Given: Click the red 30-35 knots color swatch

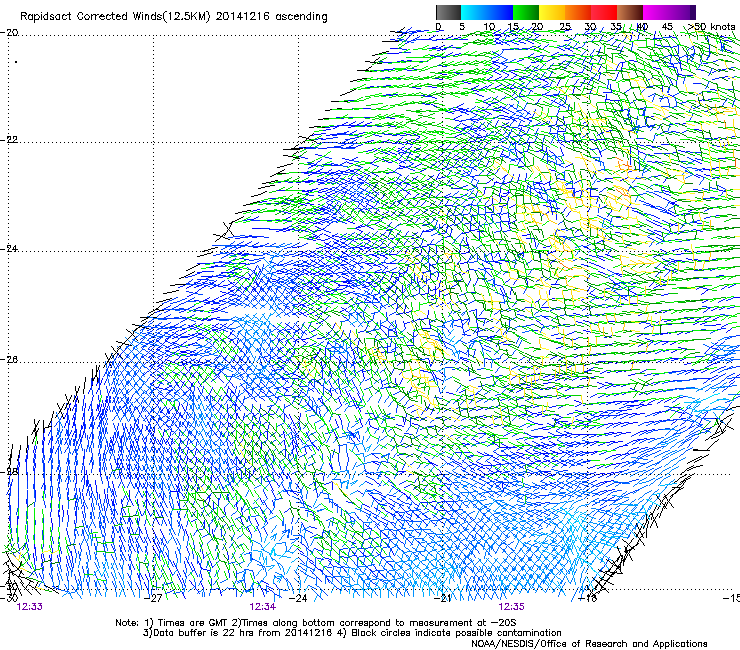Looking at the screenshot, I should pos(604,12).
